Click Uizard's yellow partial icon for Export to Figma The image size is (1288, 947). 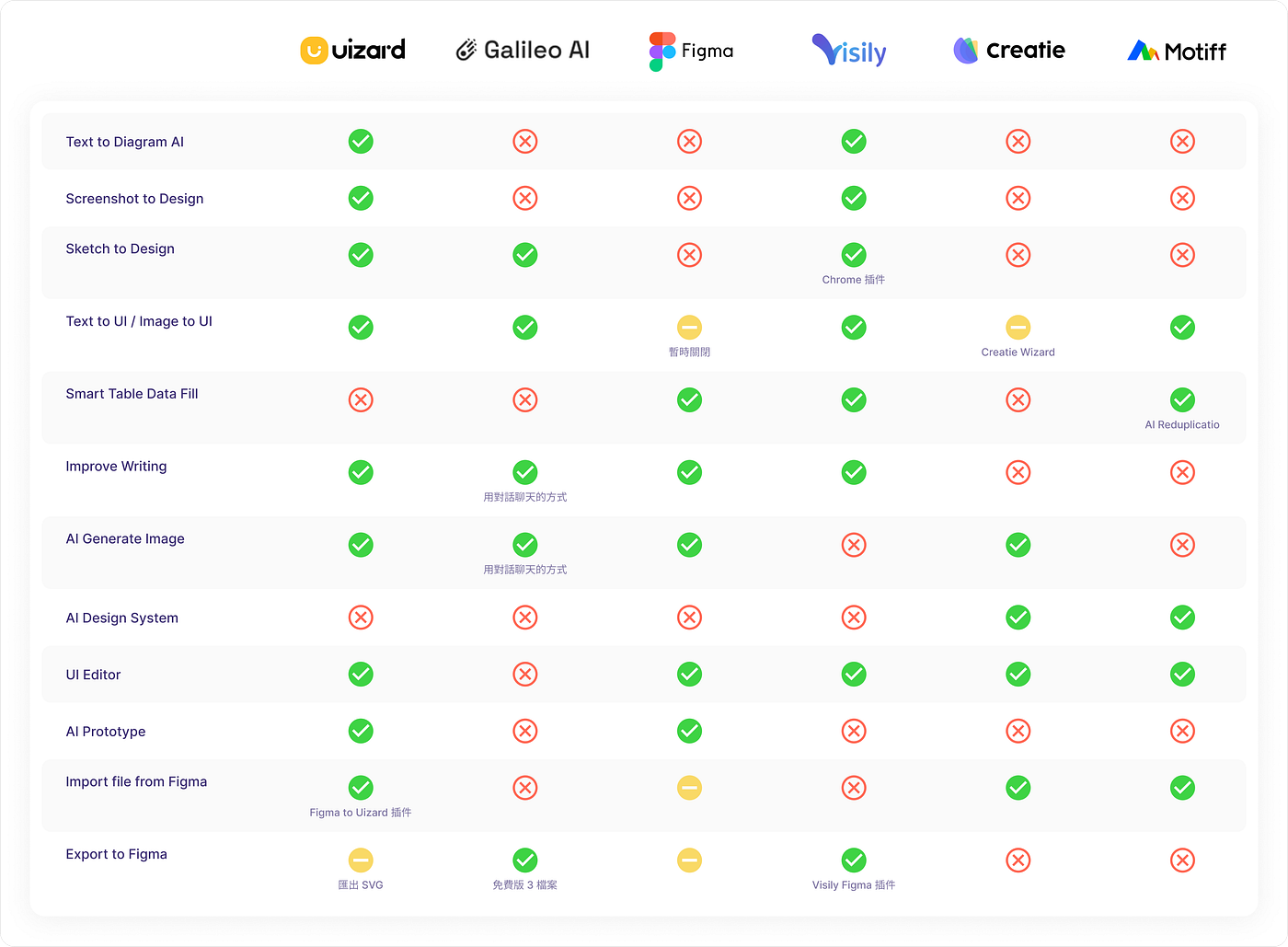[361, 860]
